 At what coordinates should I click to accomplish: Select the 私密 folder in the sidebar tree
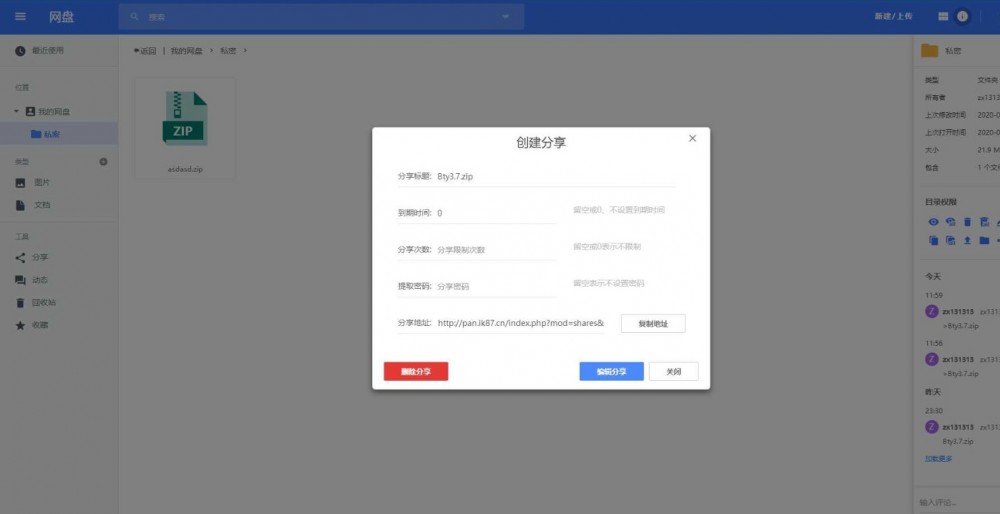[50, 133]
